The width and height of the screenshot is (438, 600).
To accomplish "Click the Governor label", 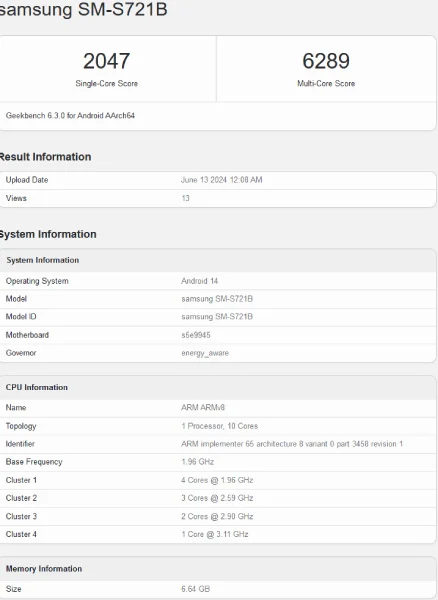I will click(x=21, y=353).
